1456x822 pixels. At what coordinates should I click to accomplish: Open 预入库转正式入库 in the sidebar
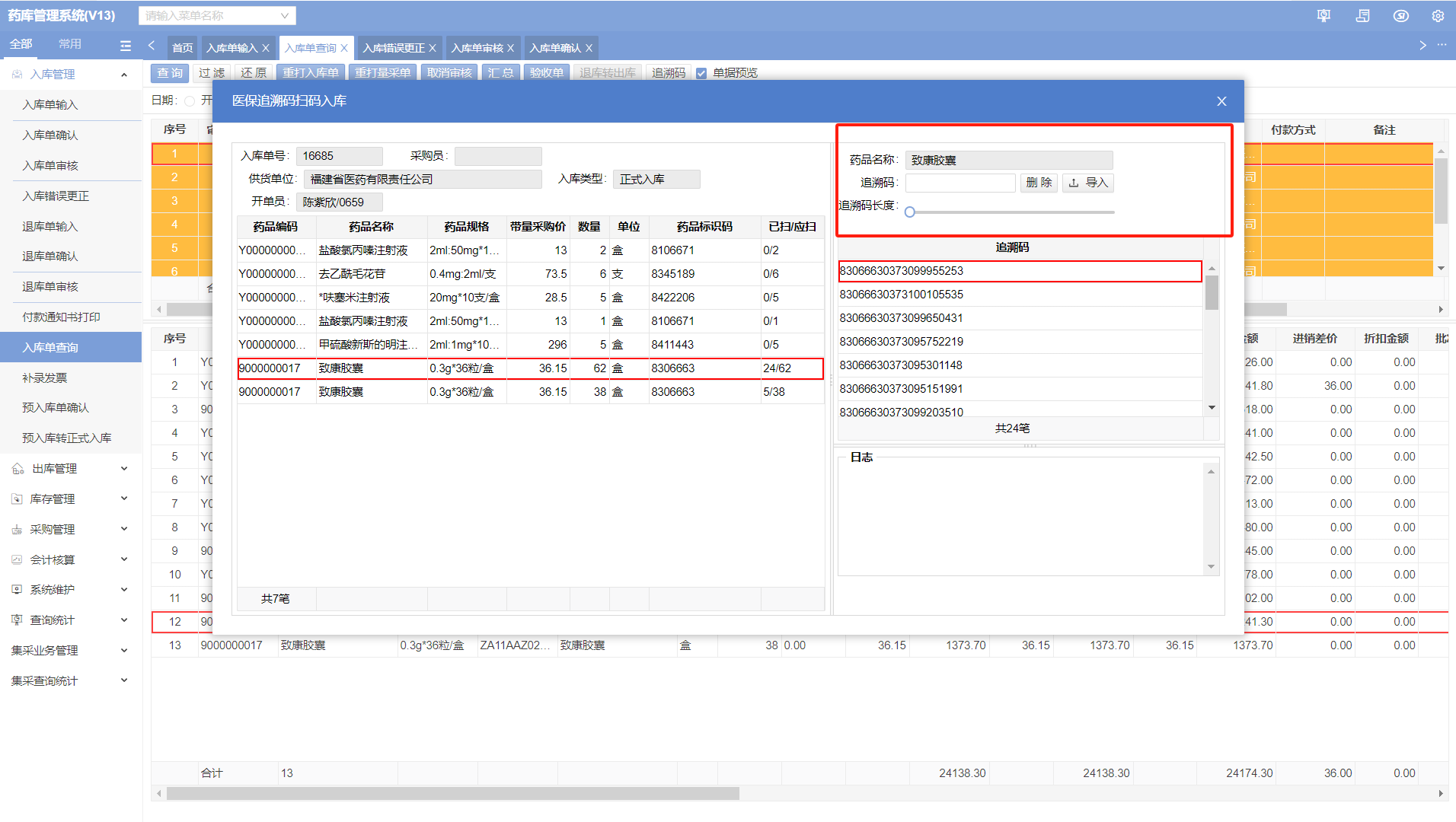coord(67,438)
